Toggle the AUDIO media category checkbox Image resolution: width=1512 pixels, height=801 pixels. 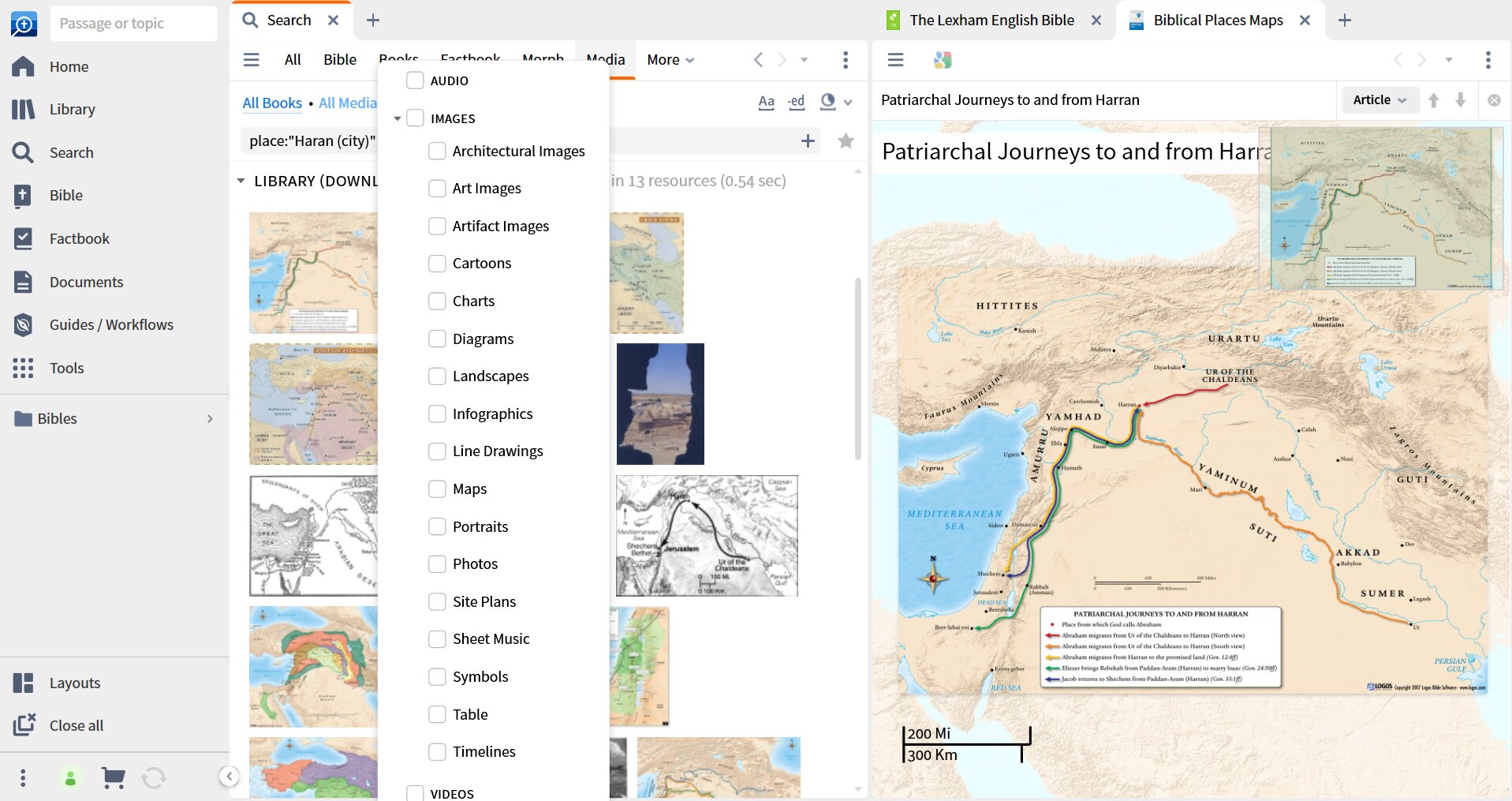point(414,80)
